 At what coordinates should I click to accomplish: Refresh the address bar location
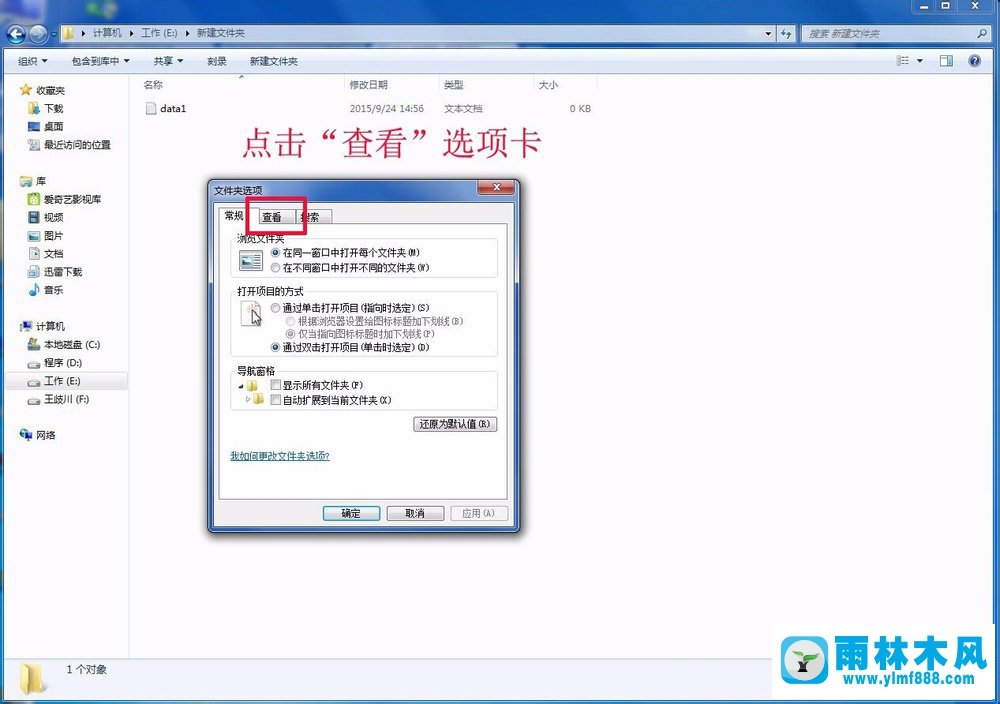[x=786, y=33]
